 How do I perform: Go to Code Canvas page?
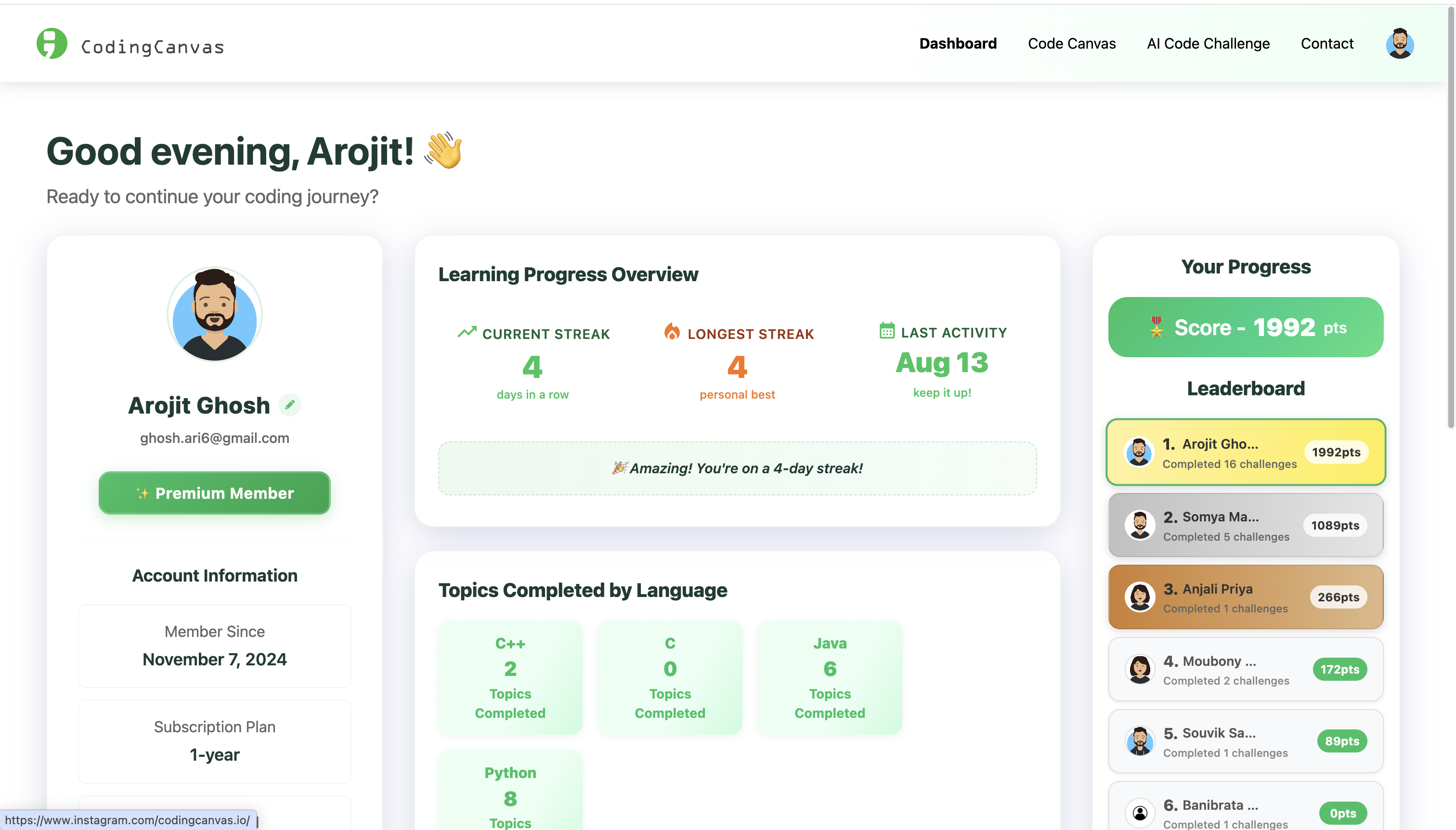(x=1071, y=44)
